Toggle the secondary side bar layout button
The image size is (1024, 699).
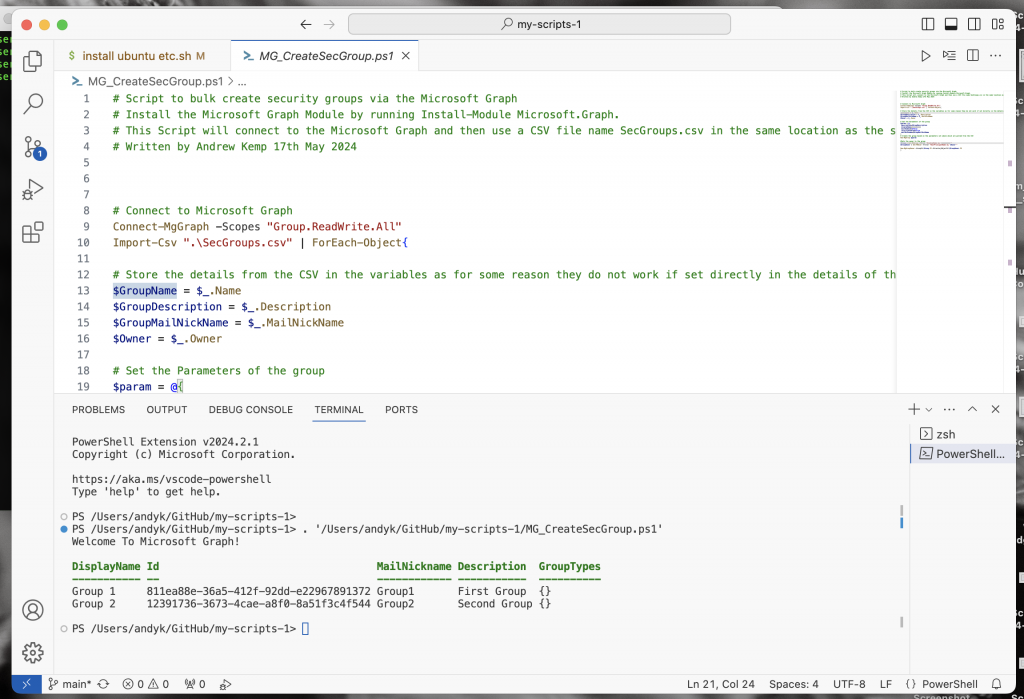(974, 24)
